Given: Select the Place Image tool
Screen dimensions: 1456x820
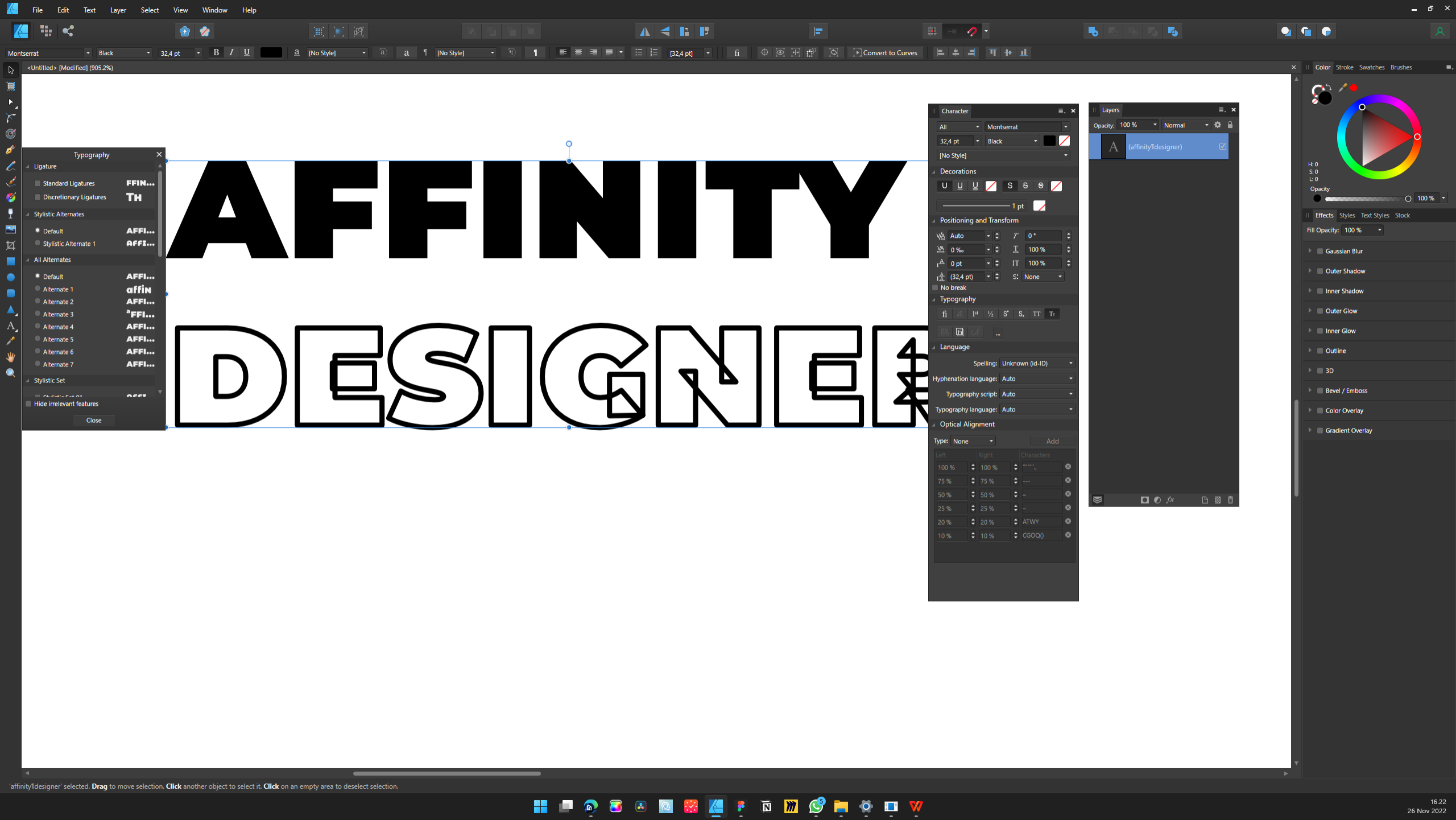Looking at the screenshot, I should (10, 229).
